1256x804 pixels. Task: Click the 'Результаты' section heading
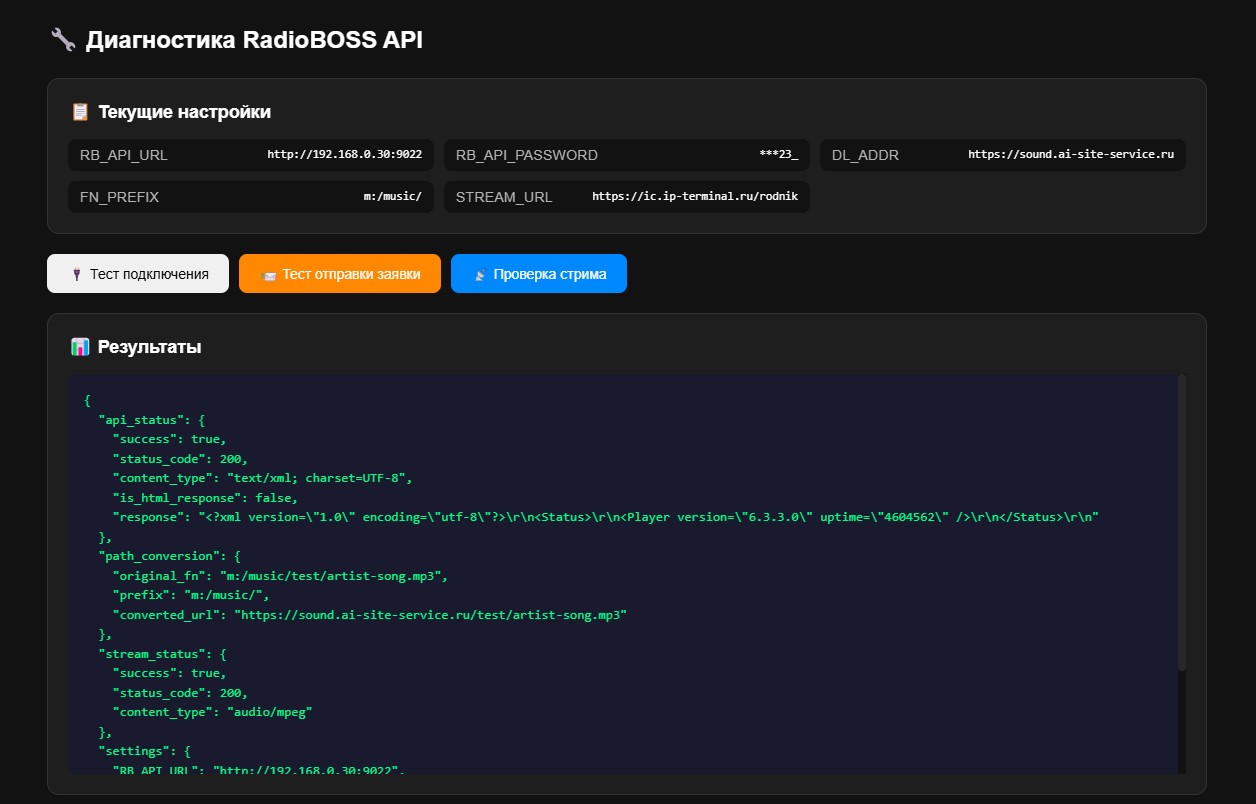(x=150, y=347)
